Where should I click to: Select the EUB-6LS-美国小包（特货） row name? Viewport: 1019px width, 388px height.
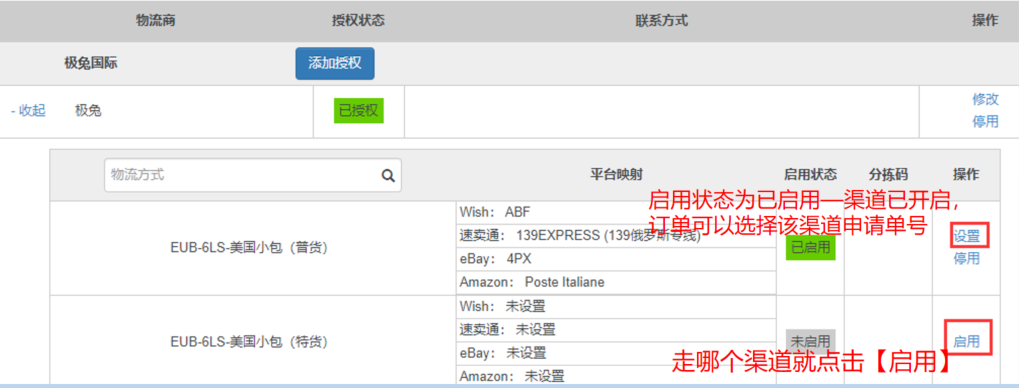250,342
